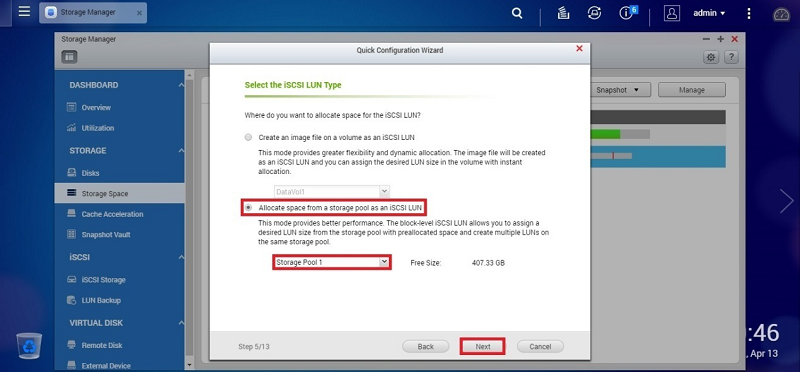Click the Next button
This screenshot has height=372, width=800.
[483, 346]
